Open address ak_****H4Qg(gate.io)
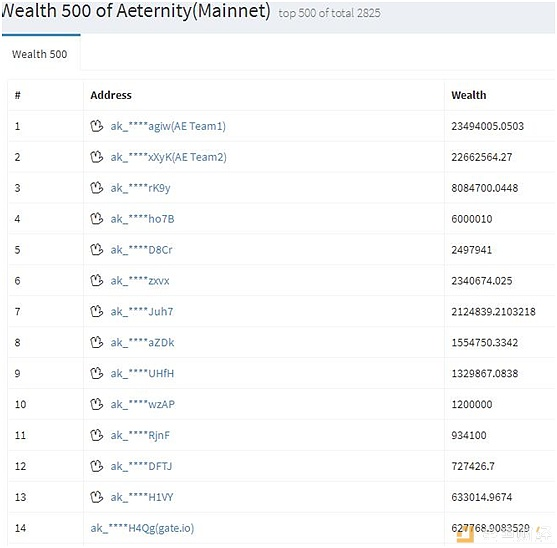The image size is (557, 548). coord(142,528)
